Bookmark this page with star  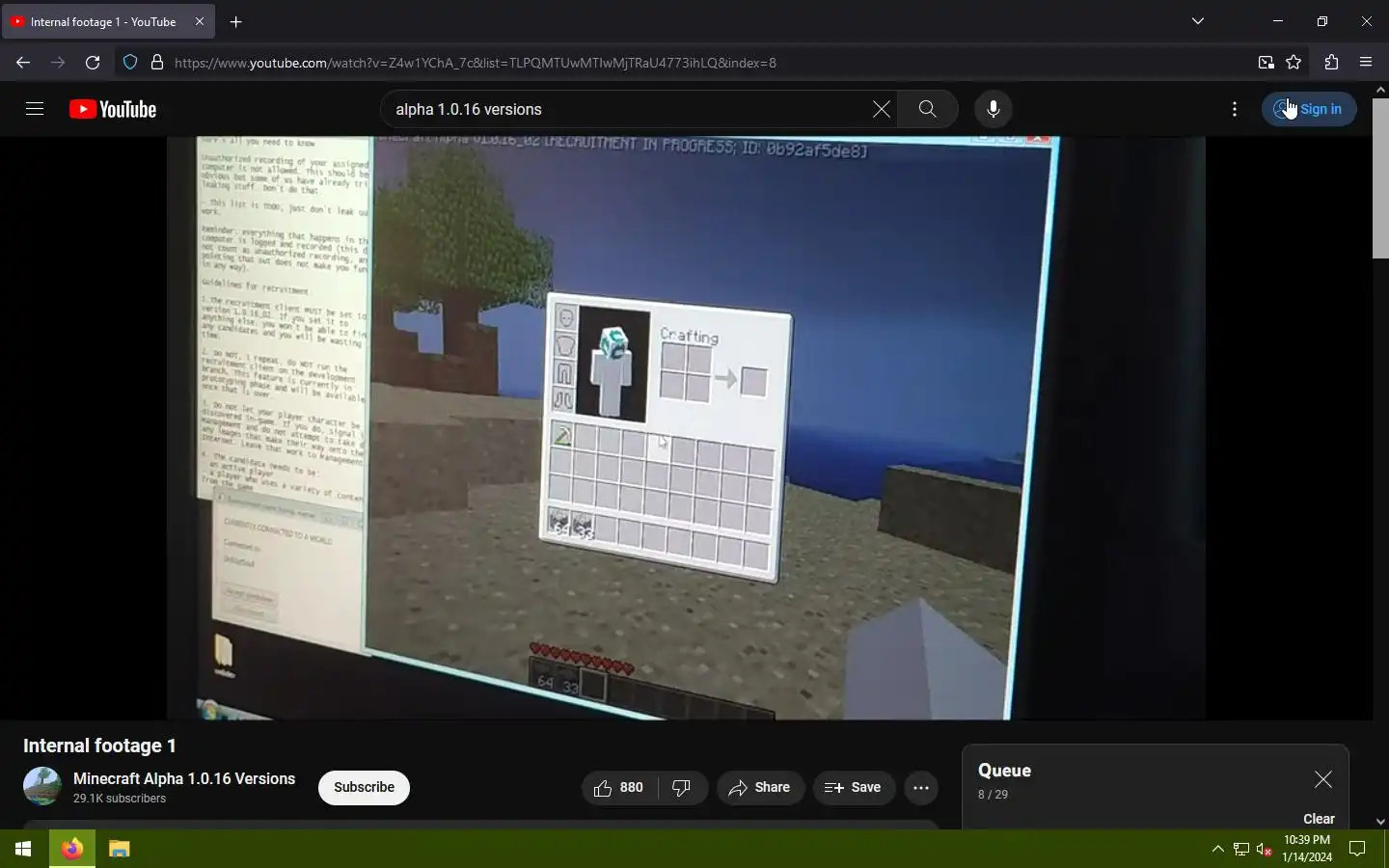pyautogui.click(x=1294, y=63)
